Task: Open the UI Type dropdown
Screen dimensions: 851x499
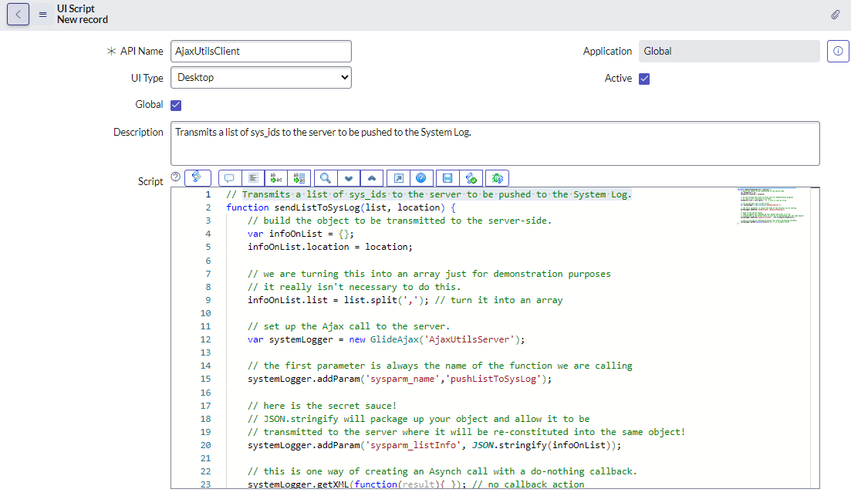Action: tap(261, 78)
